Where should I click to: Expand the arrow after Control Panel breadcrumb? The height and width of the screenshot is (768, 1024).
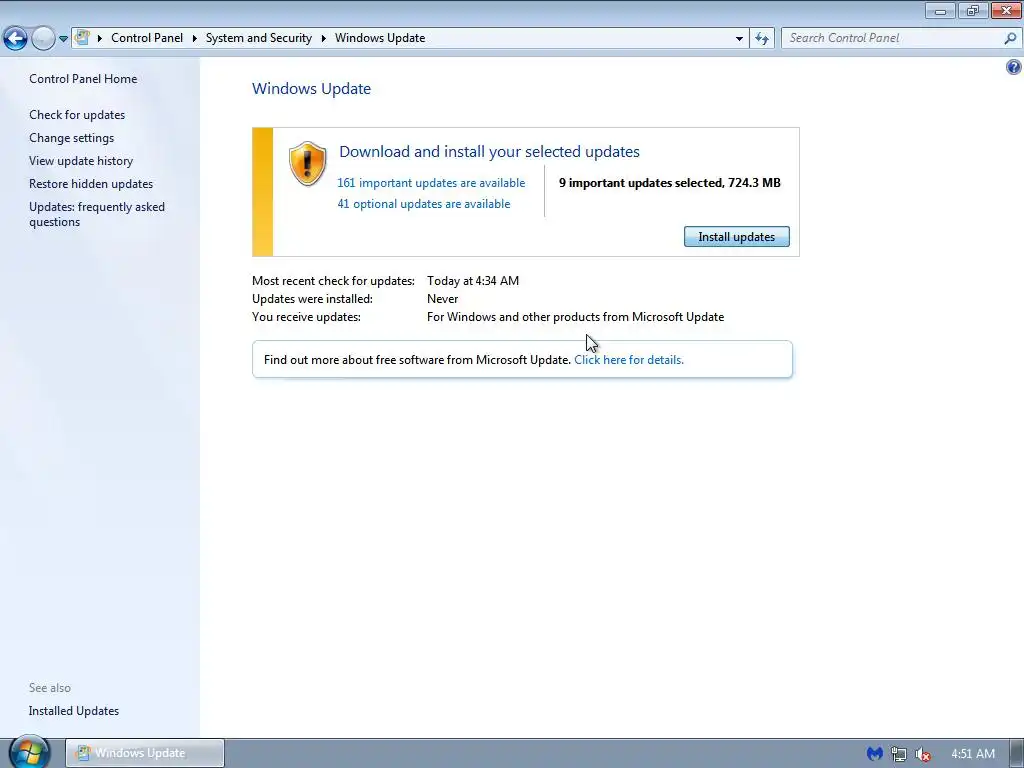(195, 38)
